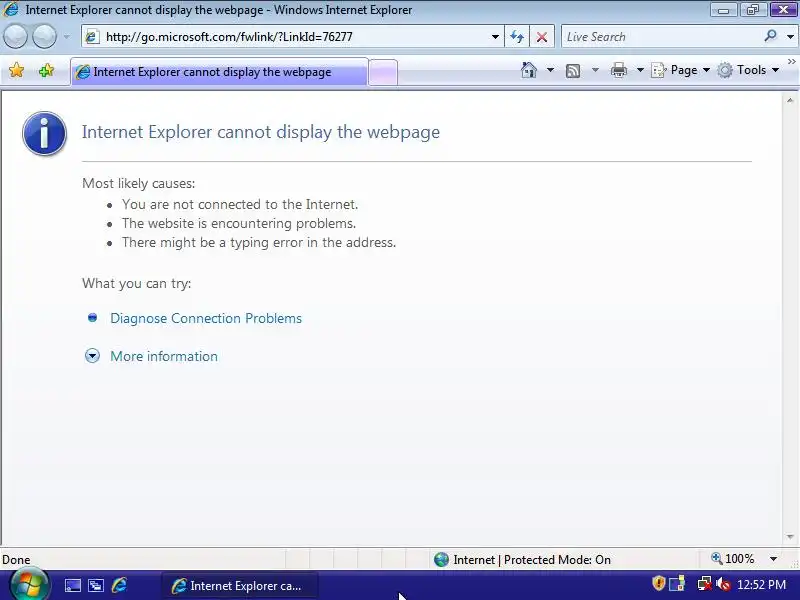Click the 100% zoom level button

733,559
